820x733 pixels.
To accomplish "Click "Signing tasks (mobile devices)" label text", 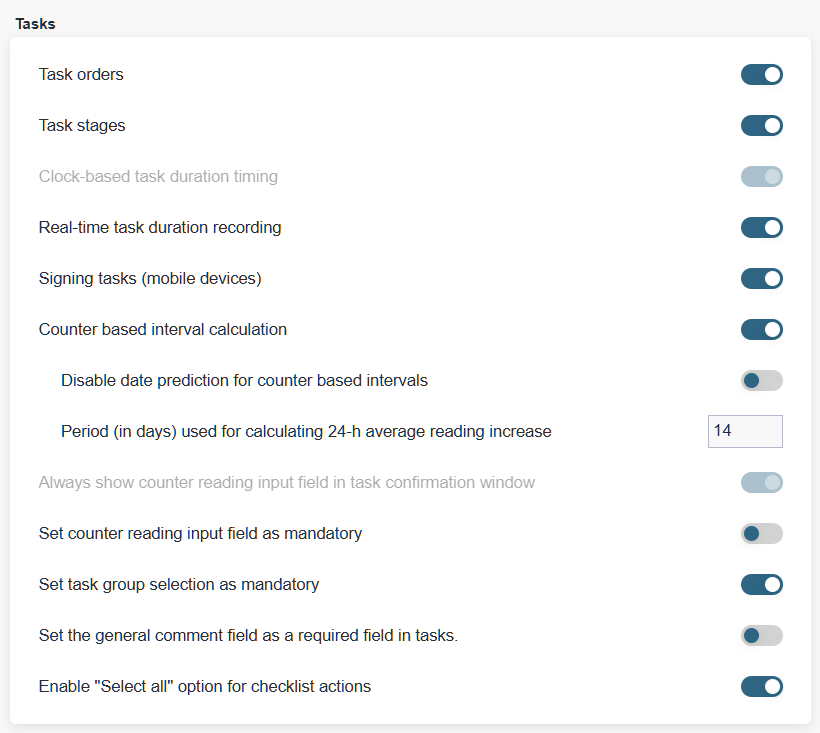I will coord(150,278).
